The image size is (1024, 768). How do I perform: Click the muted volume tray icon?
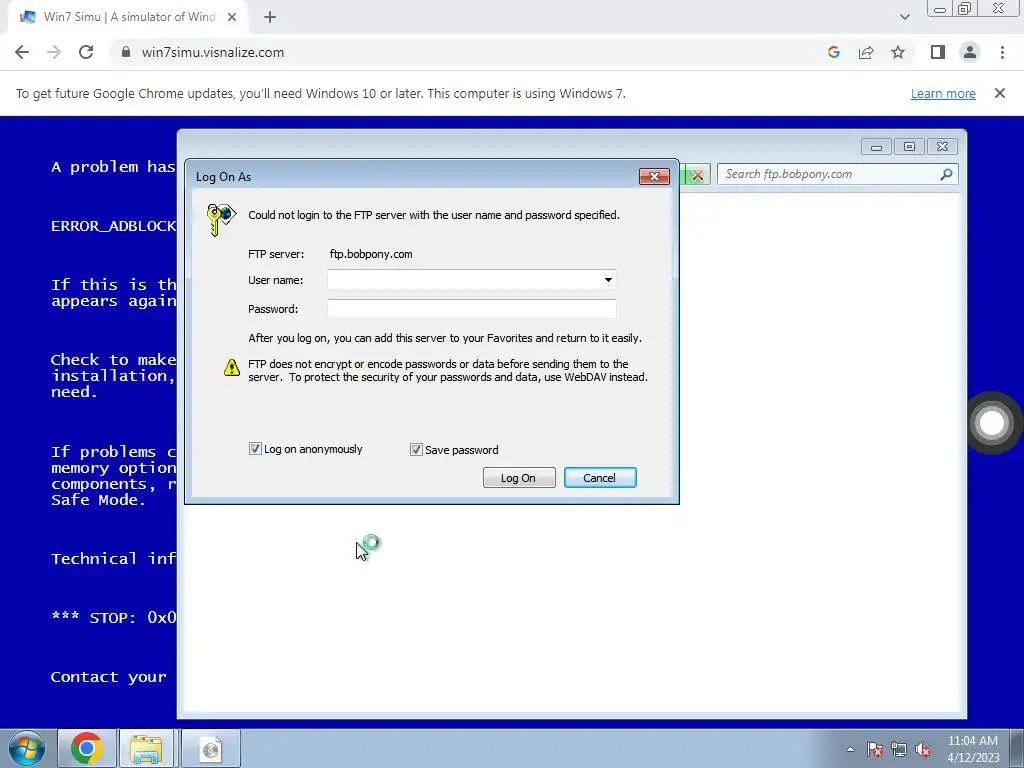point(923,749)
